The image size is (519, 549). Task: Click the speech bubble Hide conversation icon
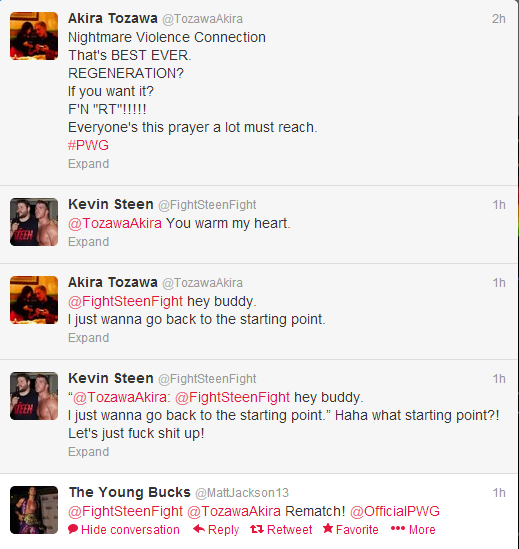pyautogui.click(x=73, y=529)
